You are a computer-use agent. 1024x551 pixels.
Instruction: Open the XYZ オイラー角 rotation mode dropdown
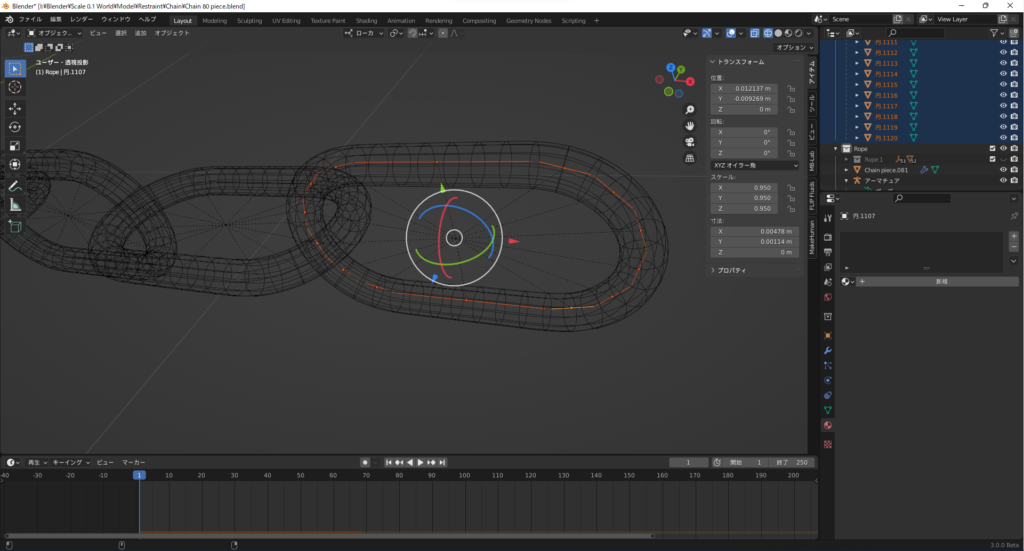(x=755, y=165)
